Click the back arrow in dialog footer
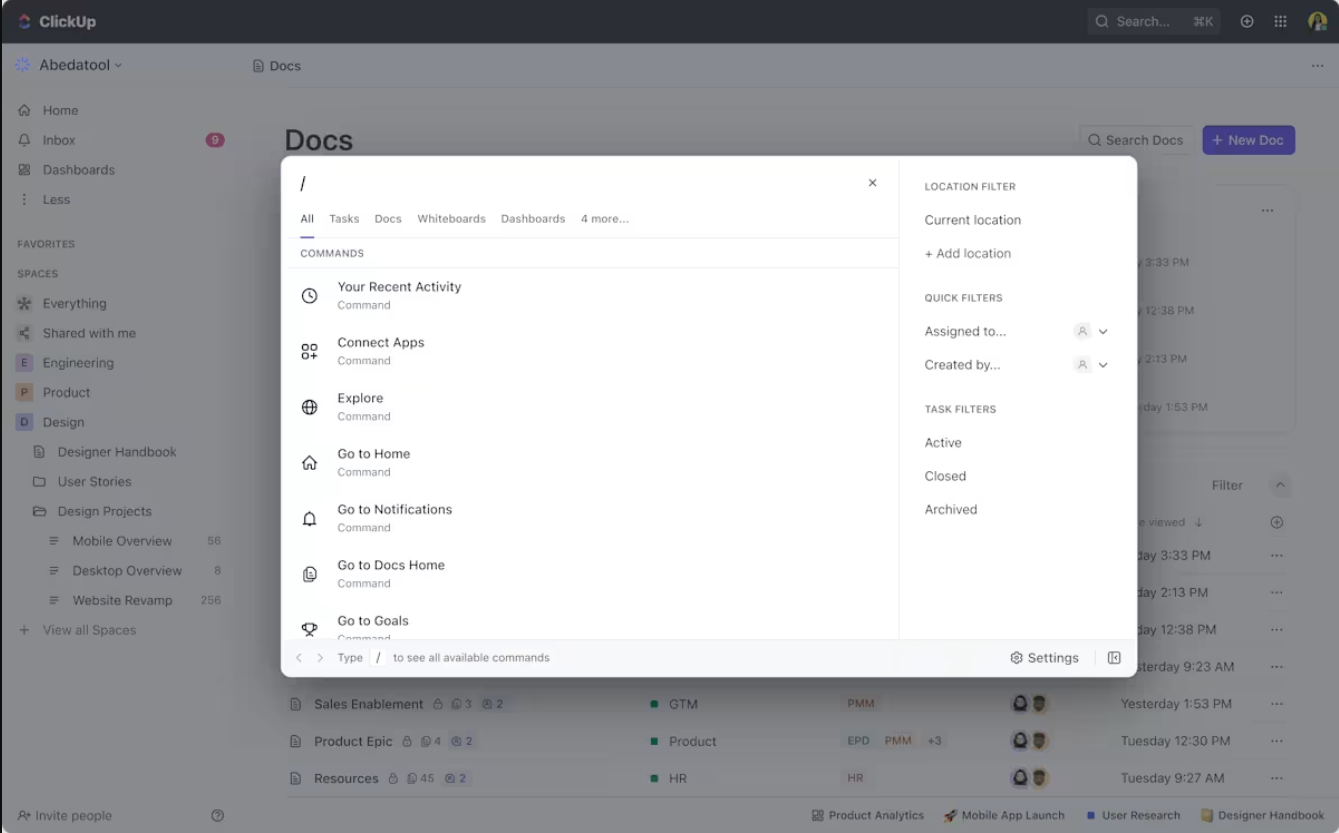Screen dimensions: 1339x833 coord(299,658)
